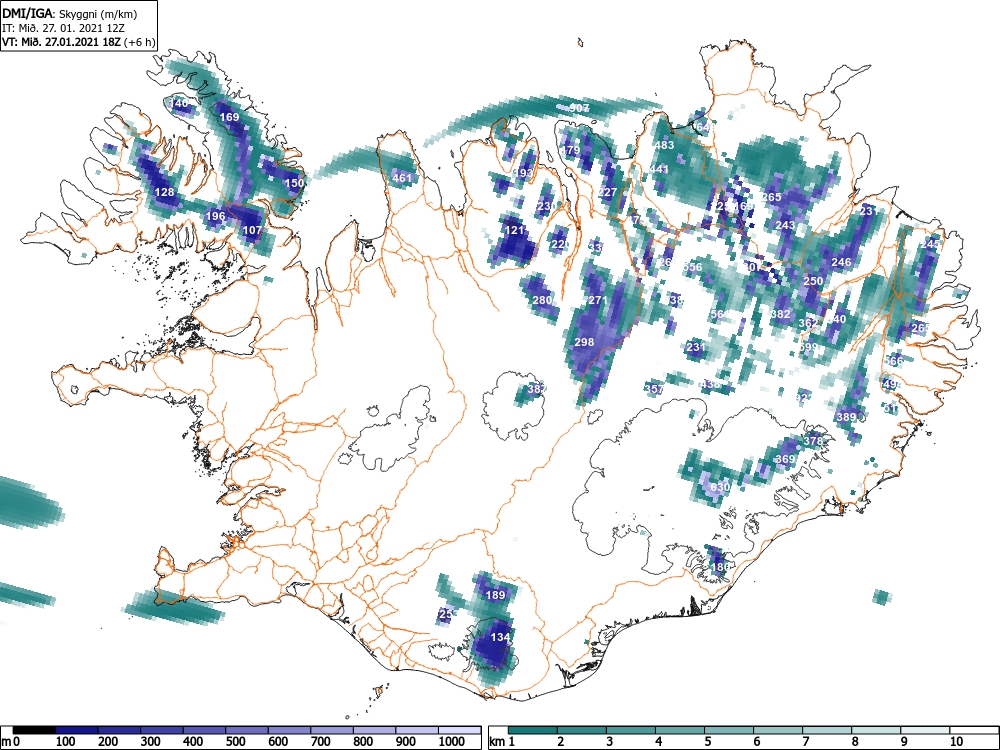1000x750 pixels.
Task: Click the visibility value 196 on the map
Action: point(216,216)
